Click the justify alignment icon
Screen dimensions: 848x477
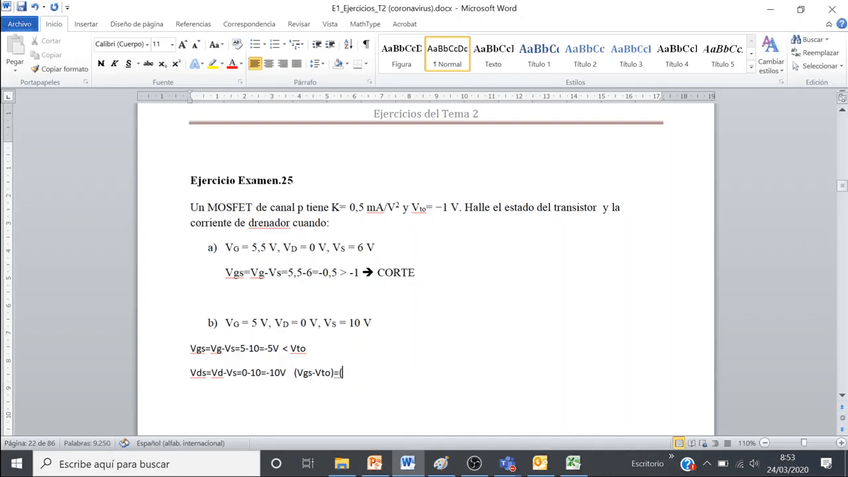[296, 64]
